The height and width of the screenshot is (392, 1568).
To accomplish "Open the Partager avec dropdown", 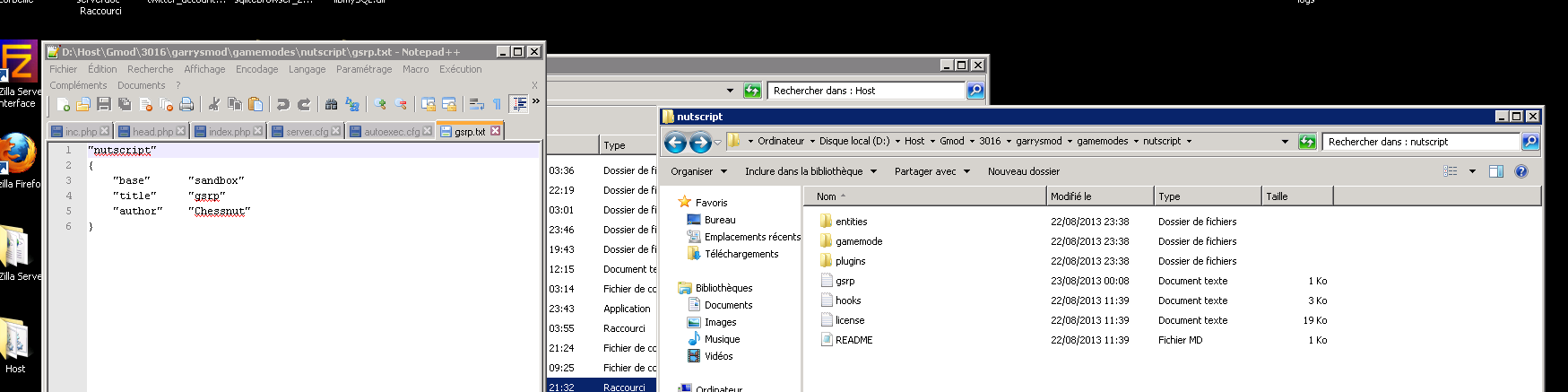I will point(932,171).
